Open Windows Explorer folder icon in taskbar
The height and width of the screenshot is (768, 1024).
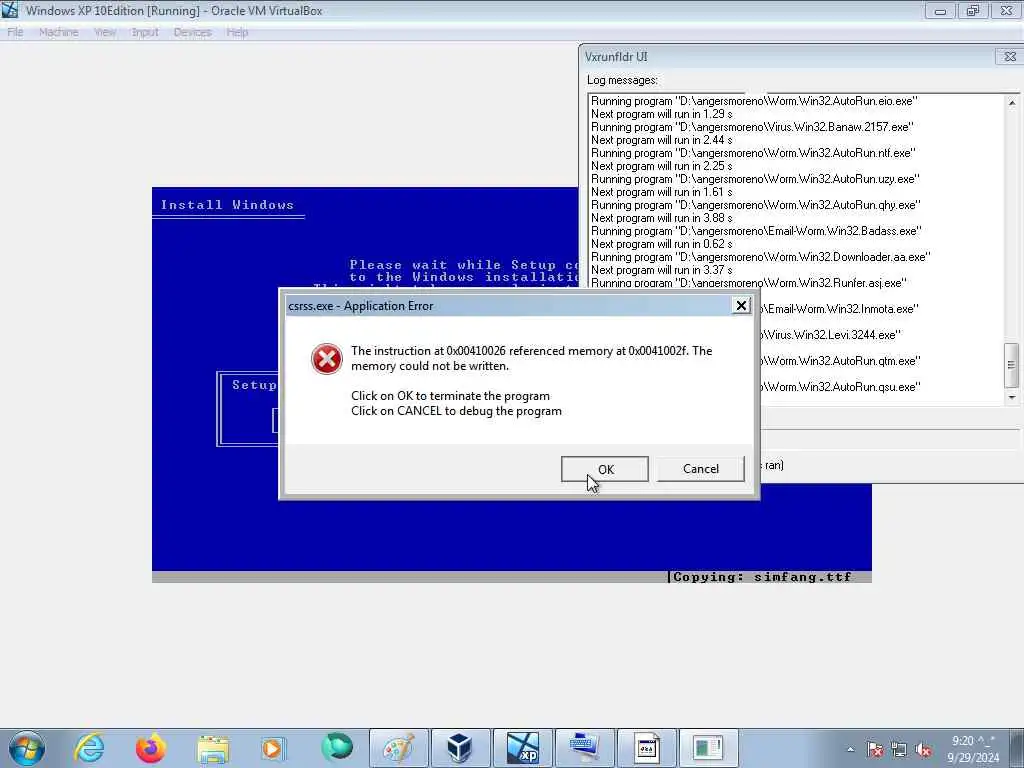click(213, 748)
